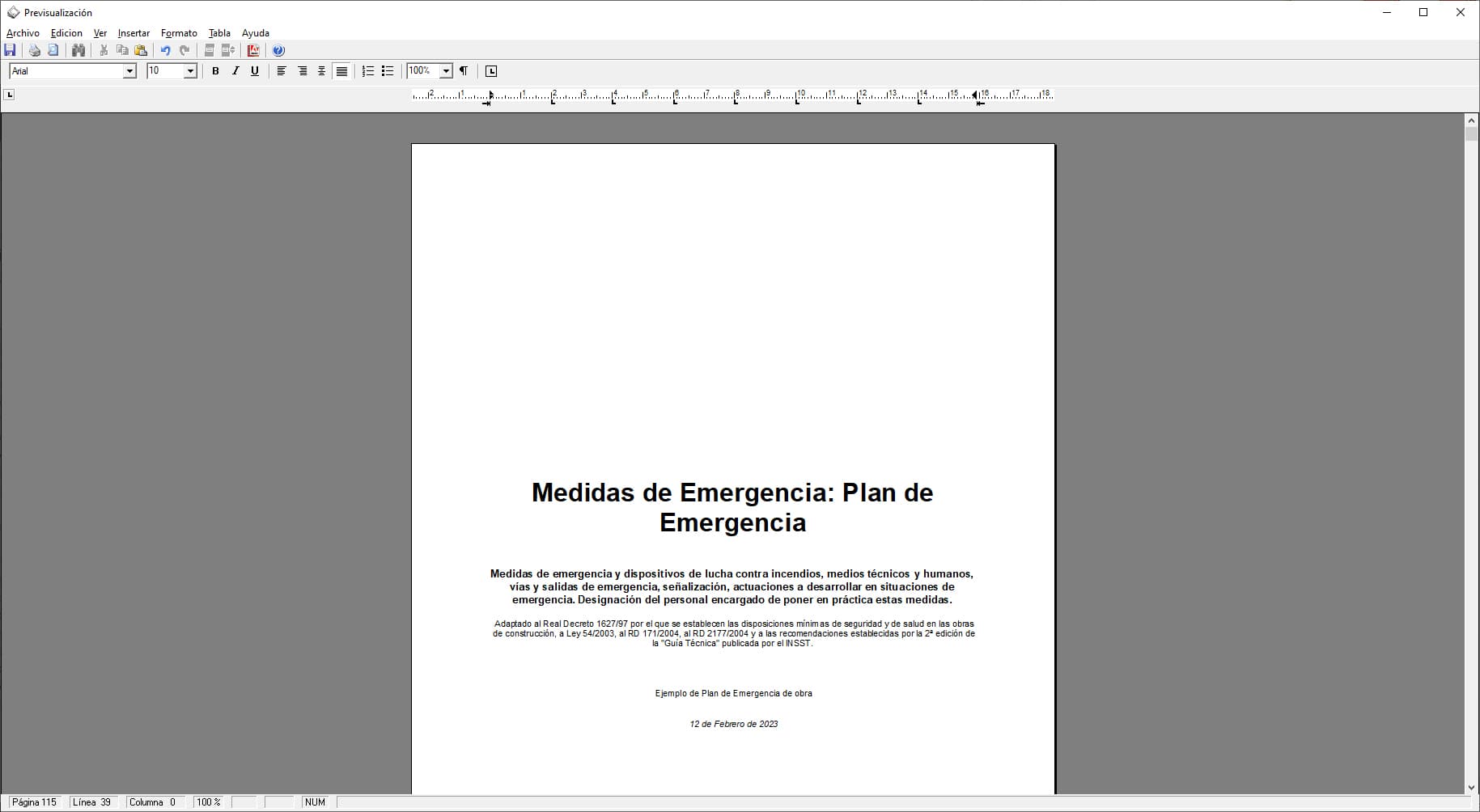Viewport: 1480px width, 812px height.
Task: Open the Edicion menu
Action: tap(66, 33)
